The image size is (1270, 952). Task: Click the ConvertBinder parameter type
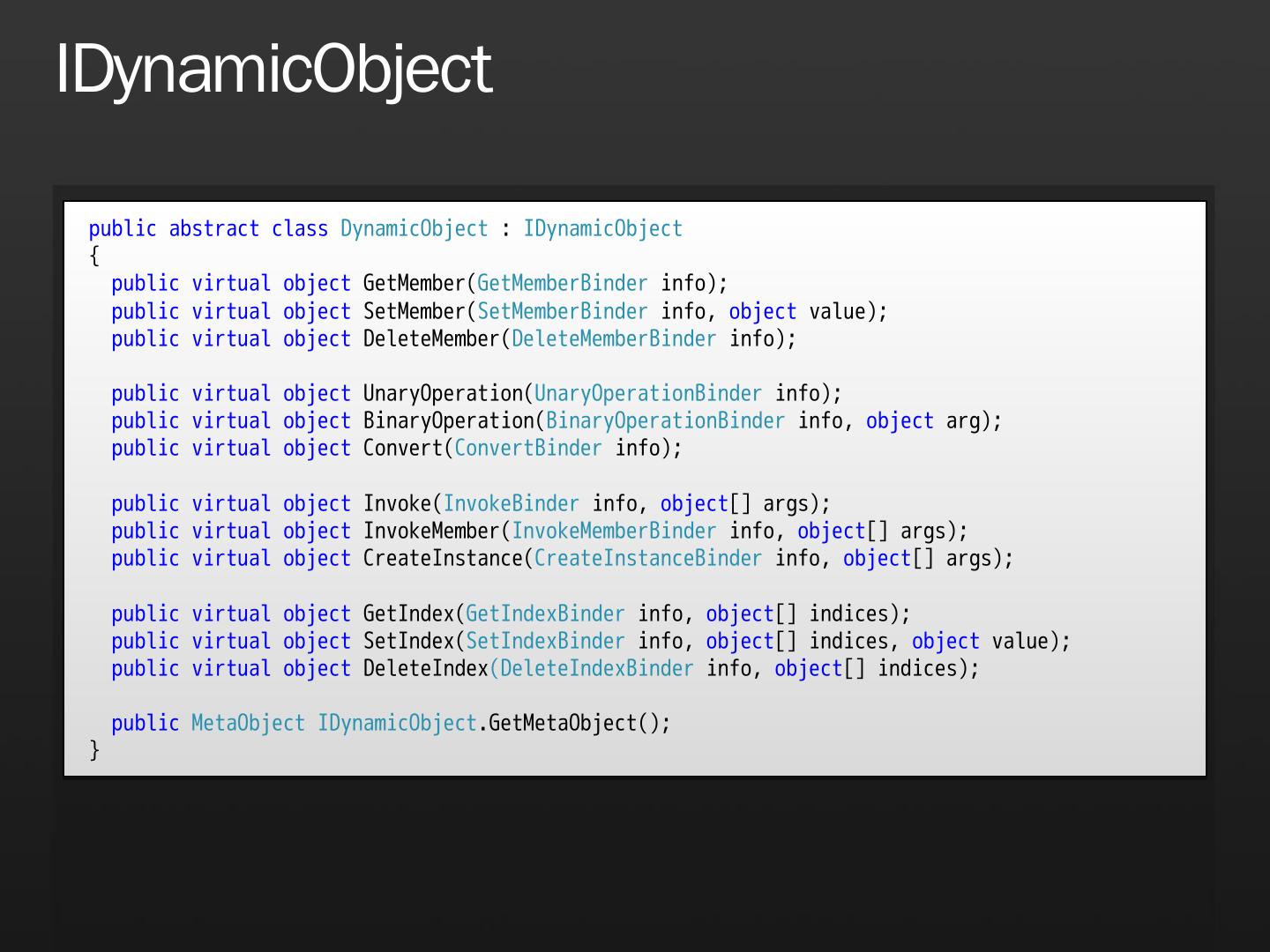527,449
